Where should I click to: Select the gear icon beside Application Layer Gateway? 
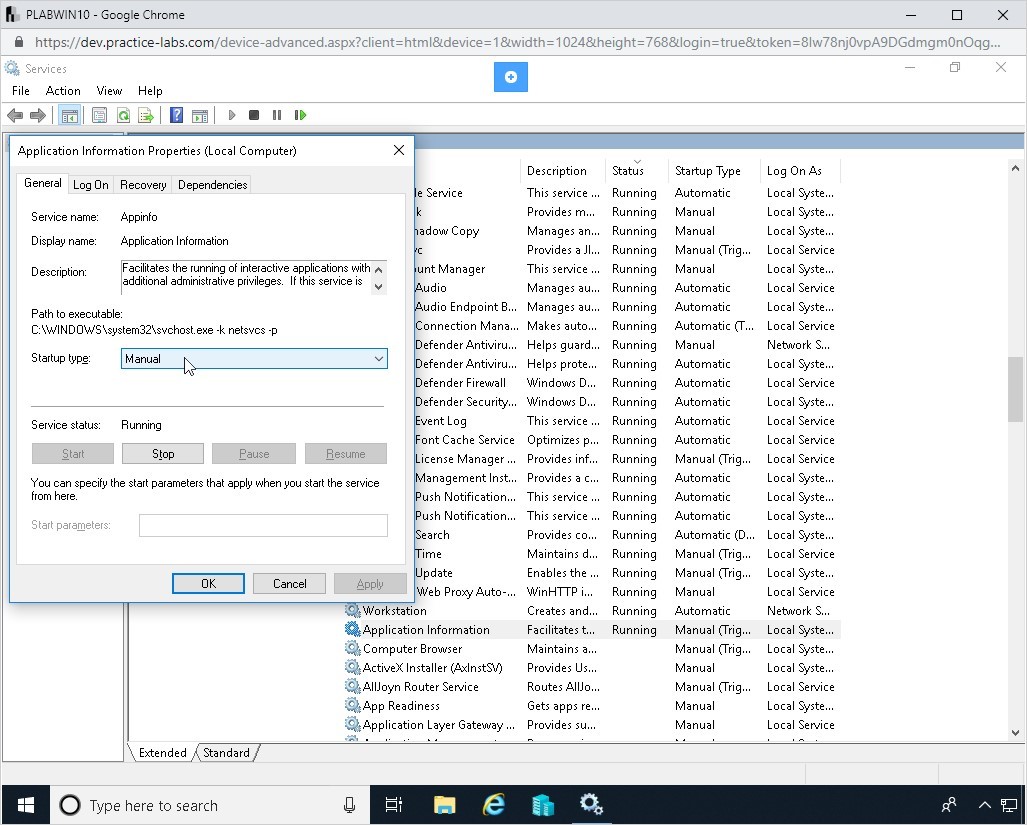(352, 725)
